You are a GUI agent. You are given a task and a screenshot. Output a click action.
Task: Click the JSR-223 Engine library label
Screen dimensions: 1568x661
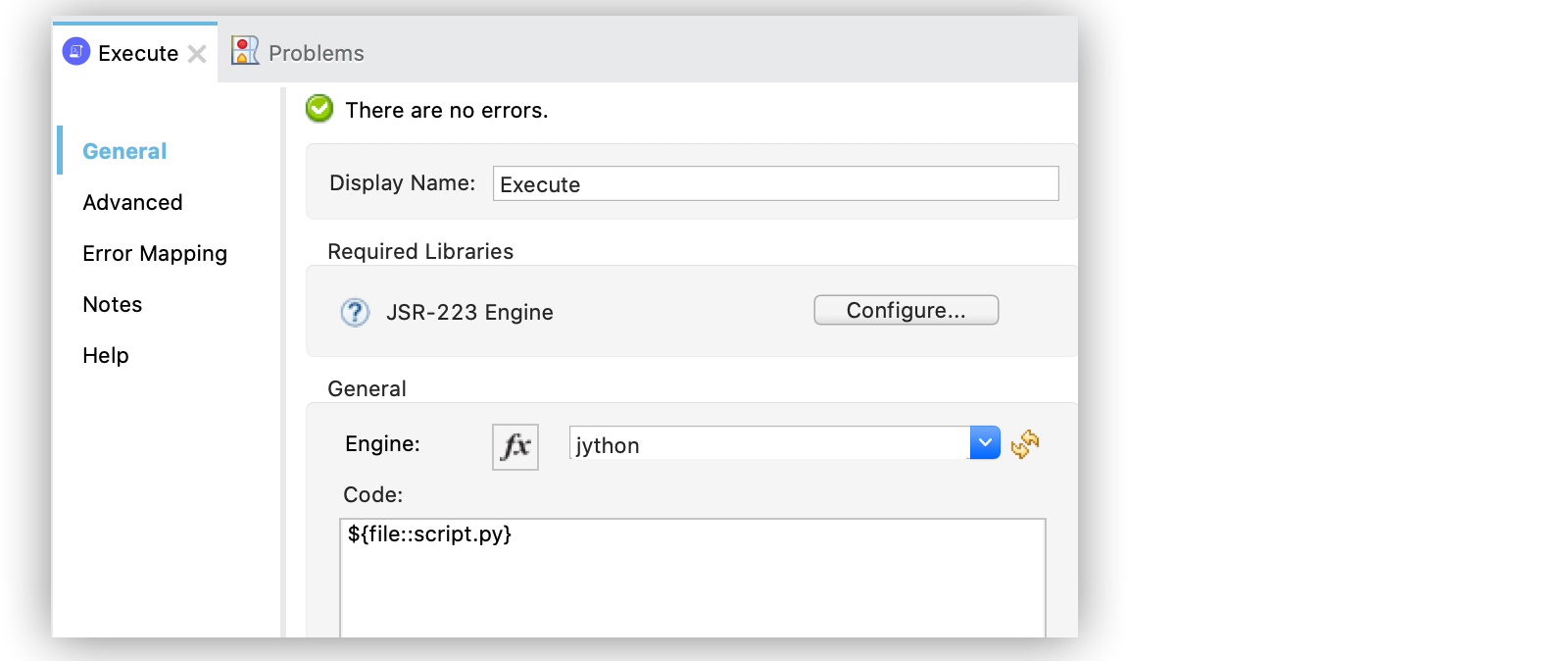click(469, 312)
